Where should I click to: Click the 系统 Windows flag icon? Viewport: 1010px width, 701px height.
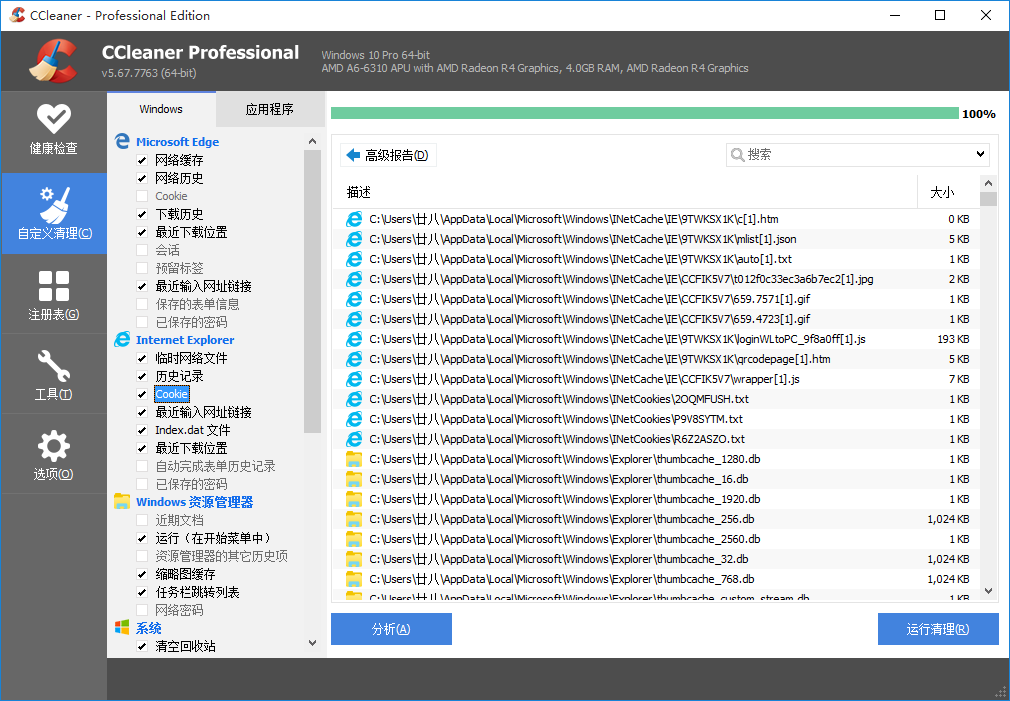[x=122, y=628]
